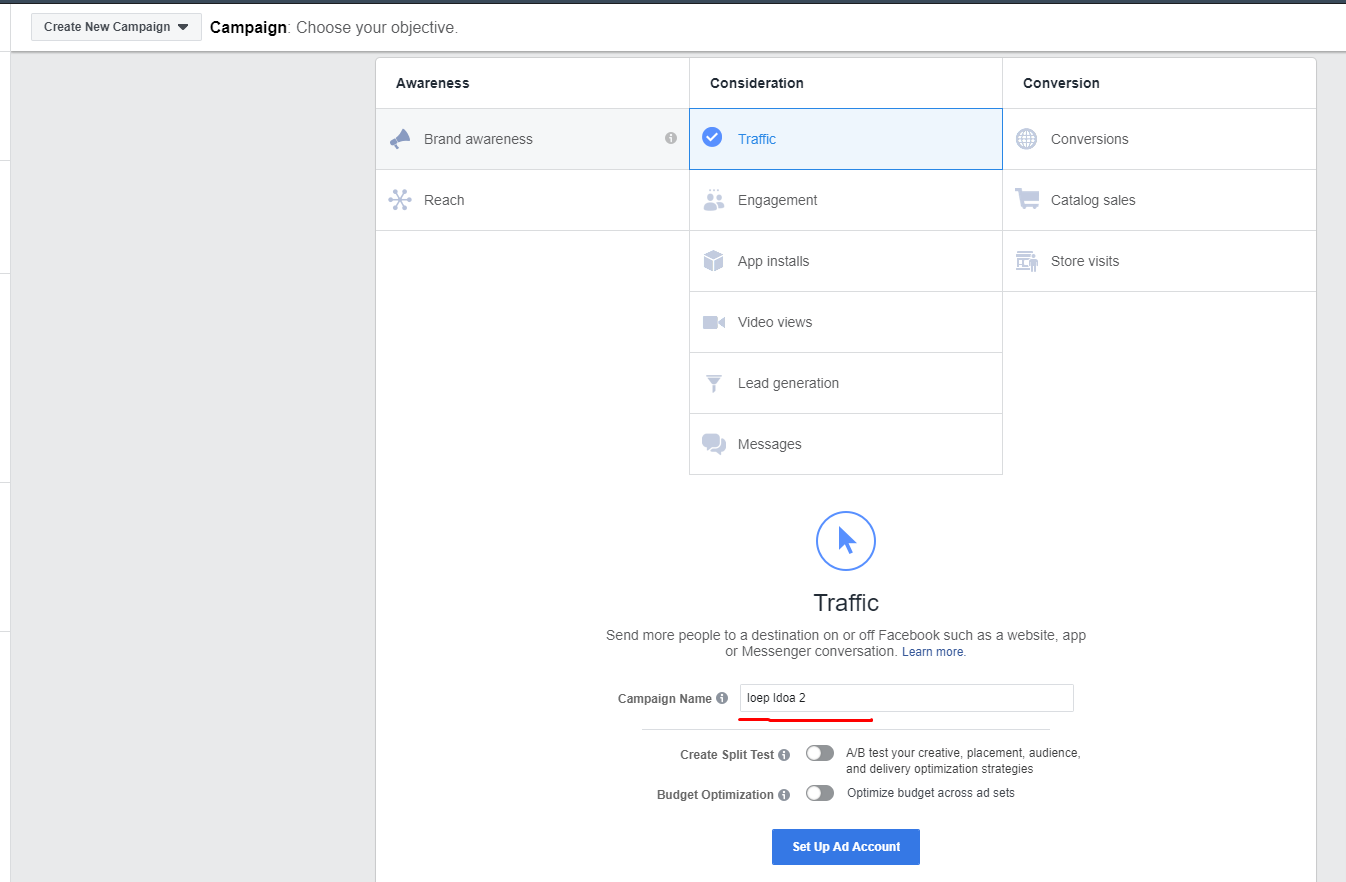Click the Campaign Name text field
This screenshot has height=882, width=1346.
tap(906, 698)
